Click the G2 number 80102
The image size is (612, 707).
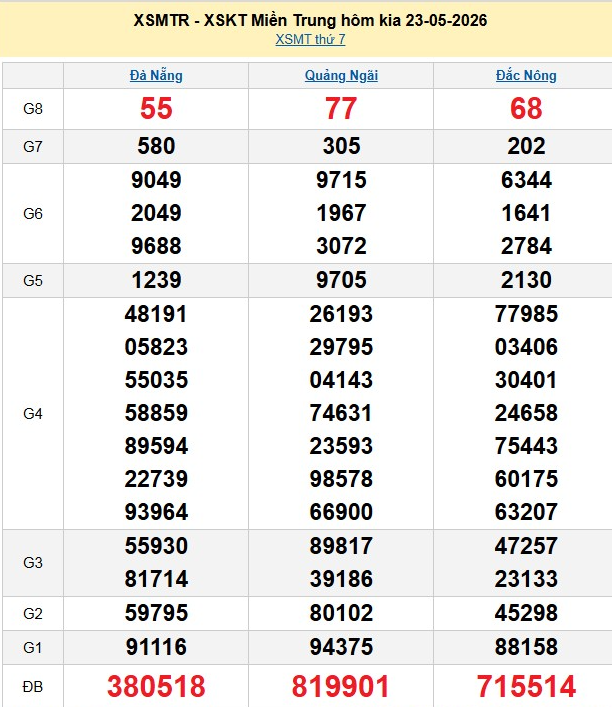coord(341,613)
